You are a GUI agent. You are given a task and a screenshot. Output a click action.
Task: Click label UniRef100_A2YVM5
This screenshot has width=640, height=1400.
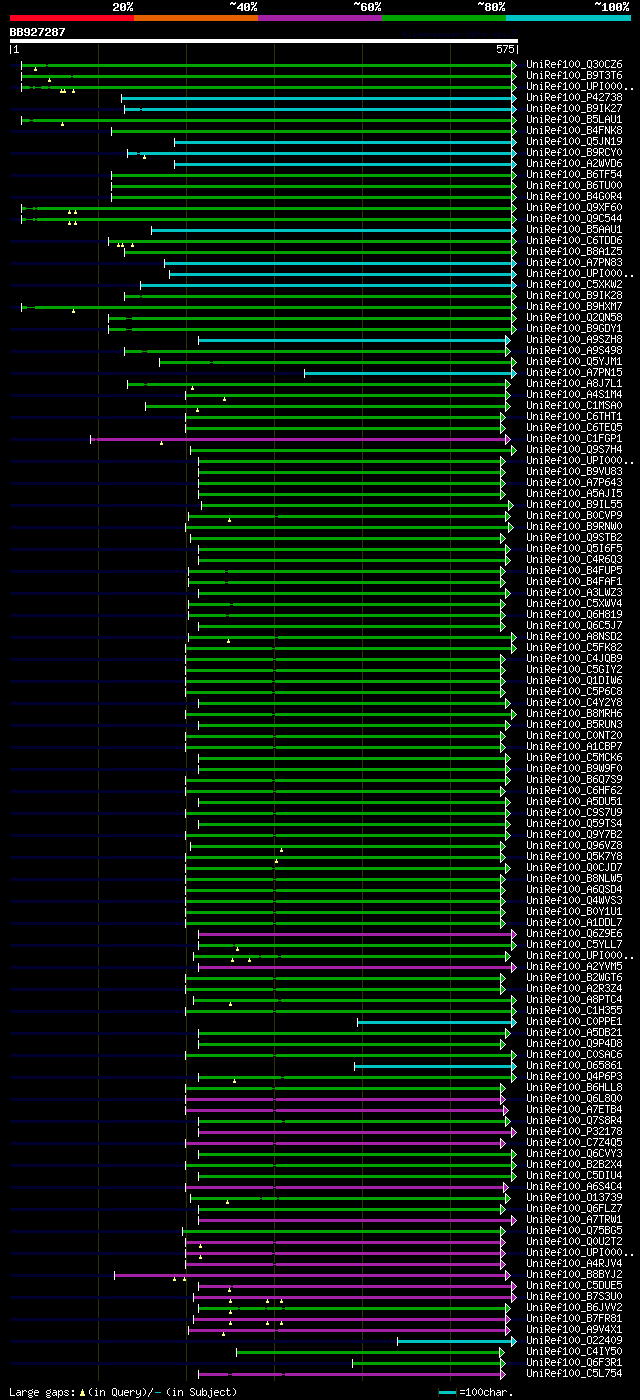[574, 967]
